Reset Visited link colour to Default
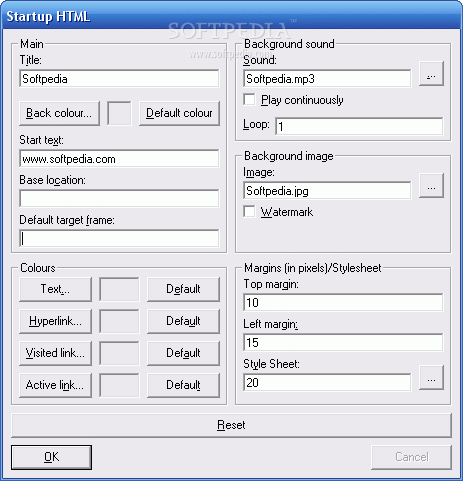Viewport: 463px width, 481px height. [x=183, y=353]
